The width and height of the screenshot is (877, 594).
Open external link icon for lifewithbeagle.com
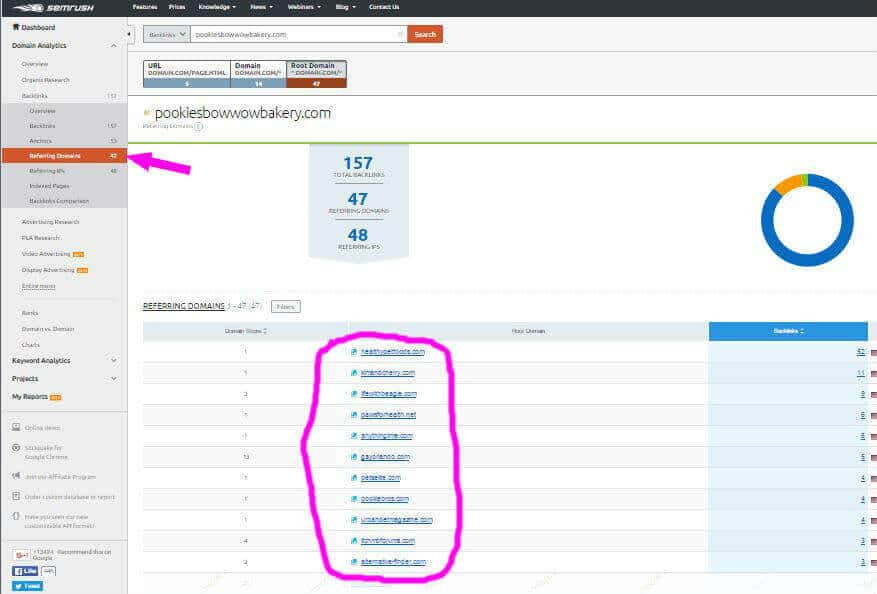353,394
